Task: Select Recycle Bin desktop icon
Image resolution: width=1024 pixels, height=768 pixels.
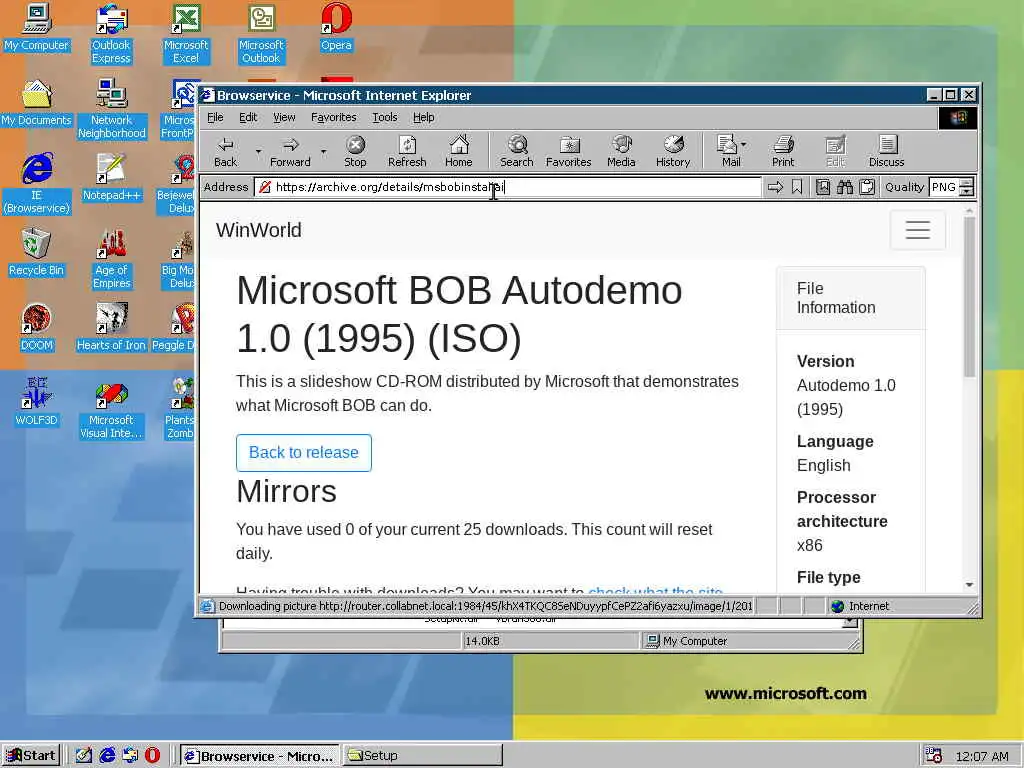Action: (x=36, y=253)
